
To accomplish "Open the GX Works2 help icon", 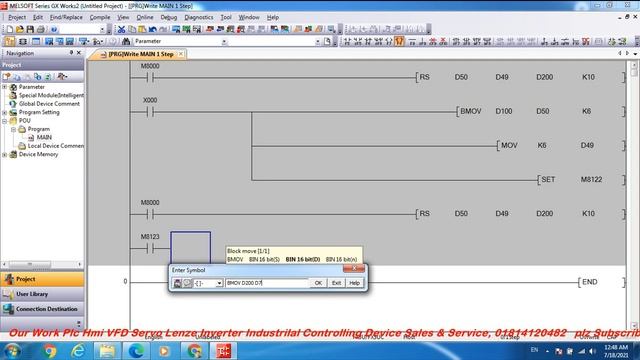I will (x=53, y=29).
